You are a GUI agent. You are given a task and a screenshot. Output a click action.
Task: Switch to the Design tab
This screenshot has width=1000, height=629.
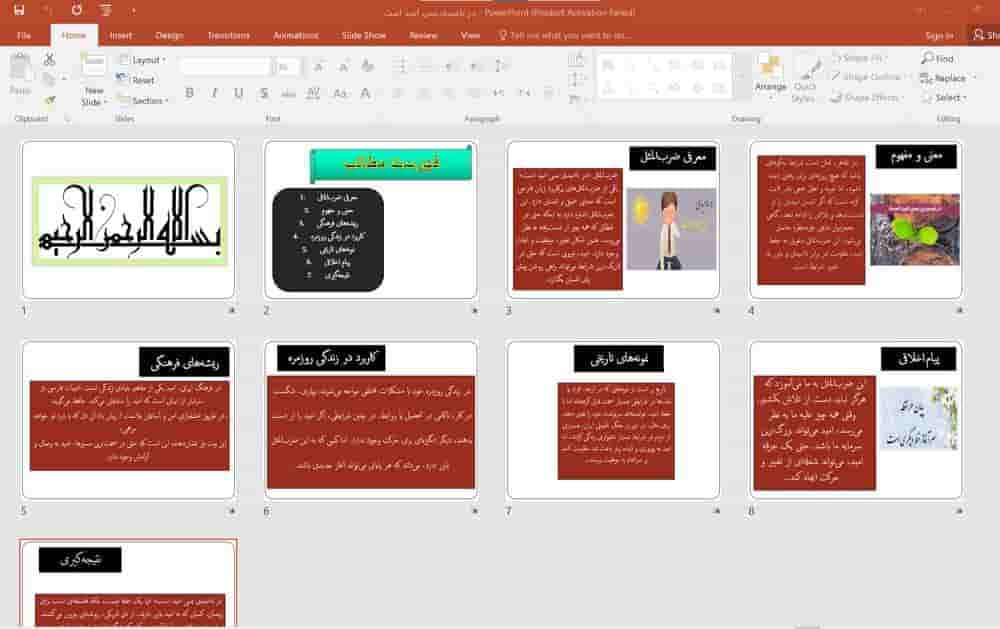(x=169, y=35)
